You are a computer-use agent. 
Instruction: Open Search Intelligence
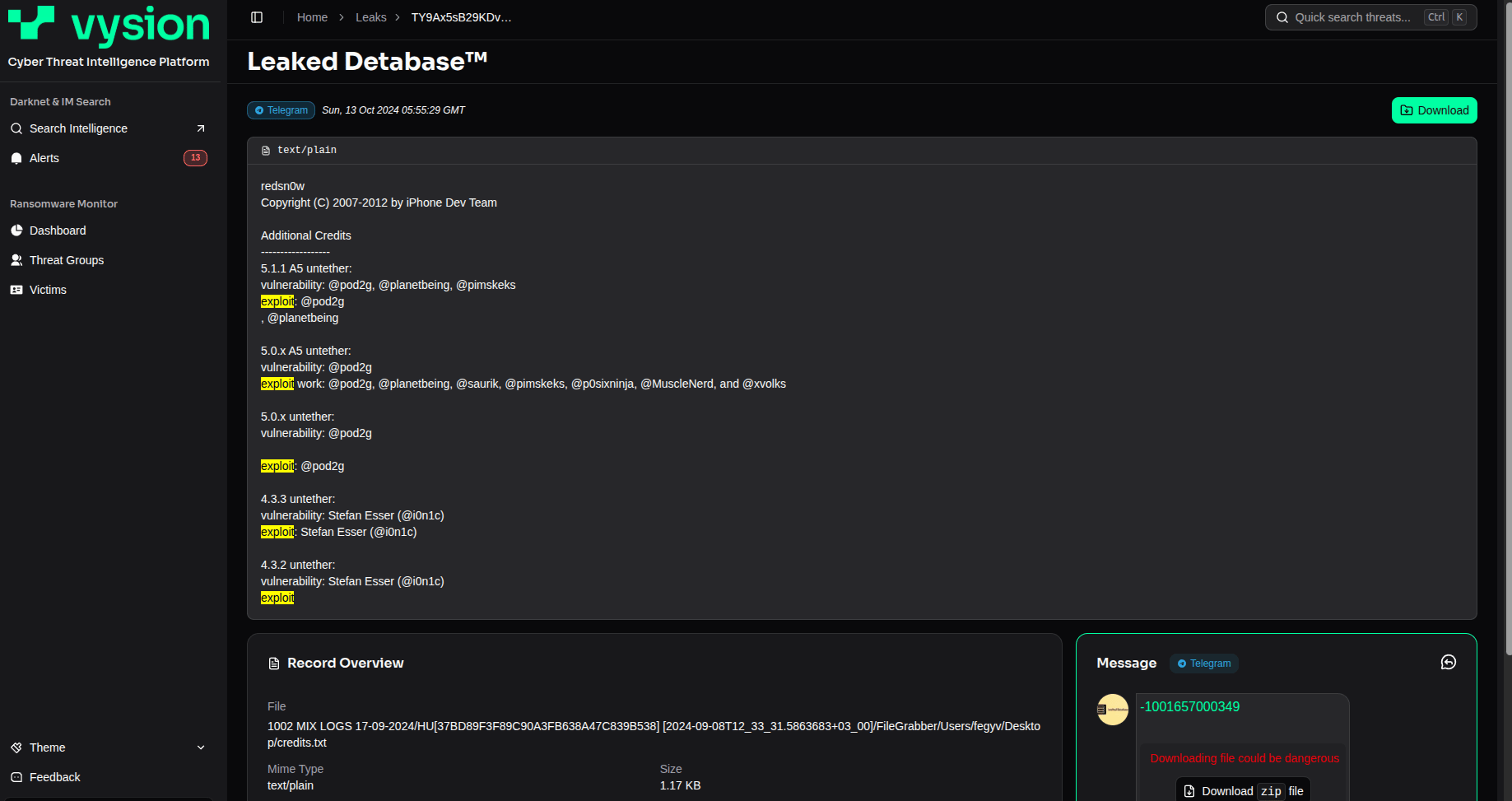109,128
